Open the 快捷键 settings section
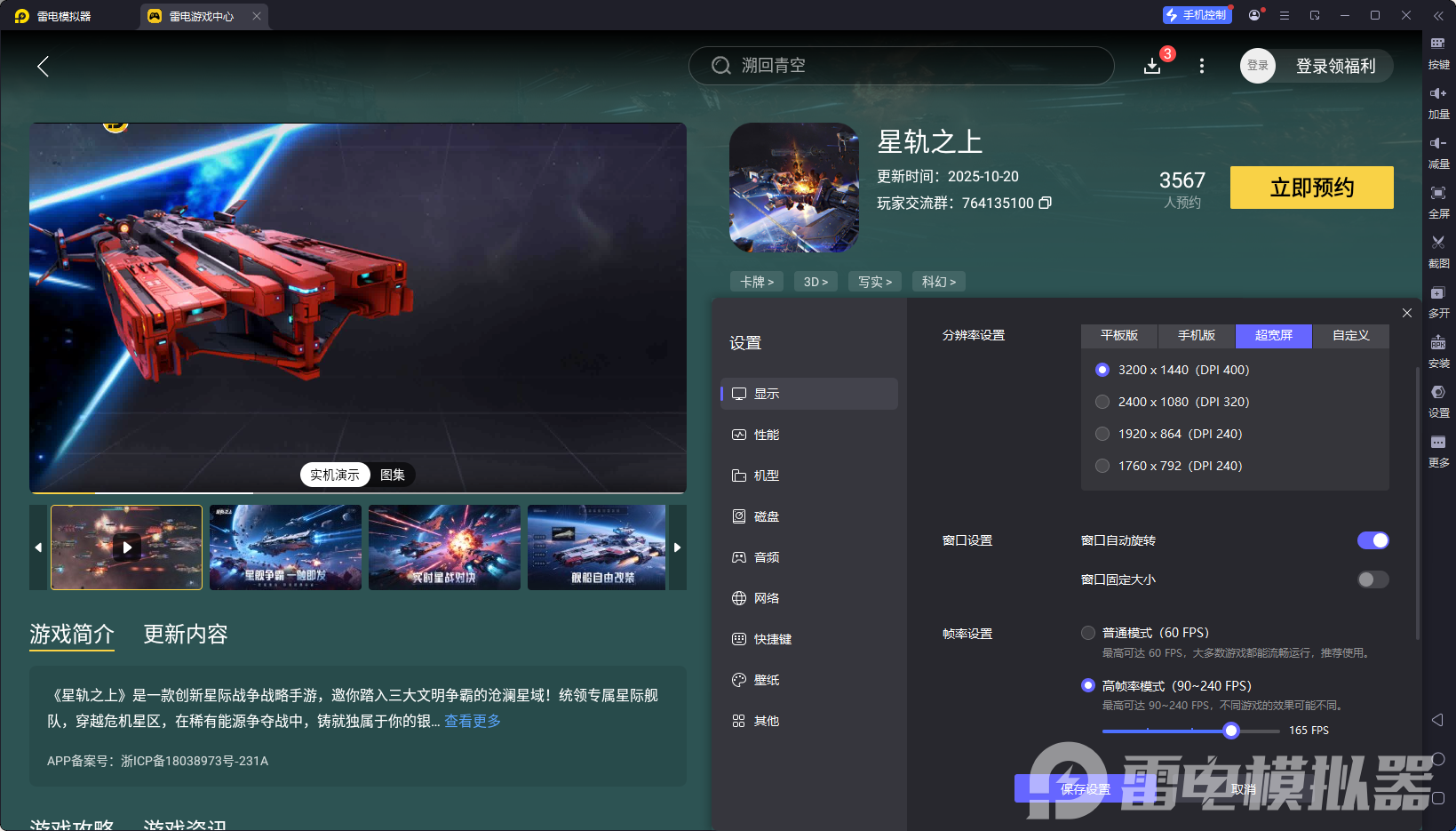Viewport: 1456px width, 831px height. (809, 639)
